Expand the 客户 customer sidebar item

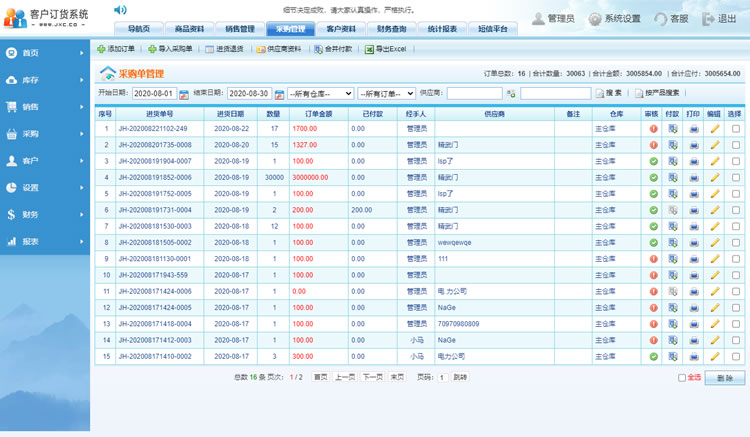[x=45, y=161]
